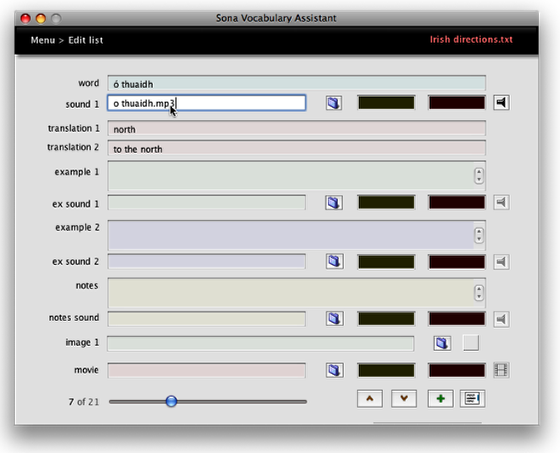Click the entry position slider knob
560x453 pixels.
click(x=171, y=401)
